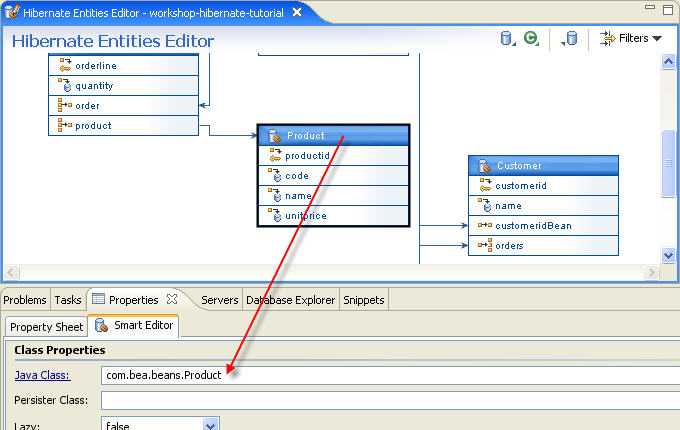Viewport: 680px width, 430px height.
Task: Select the Customer entity header
Action: click(x=543, y=166)
